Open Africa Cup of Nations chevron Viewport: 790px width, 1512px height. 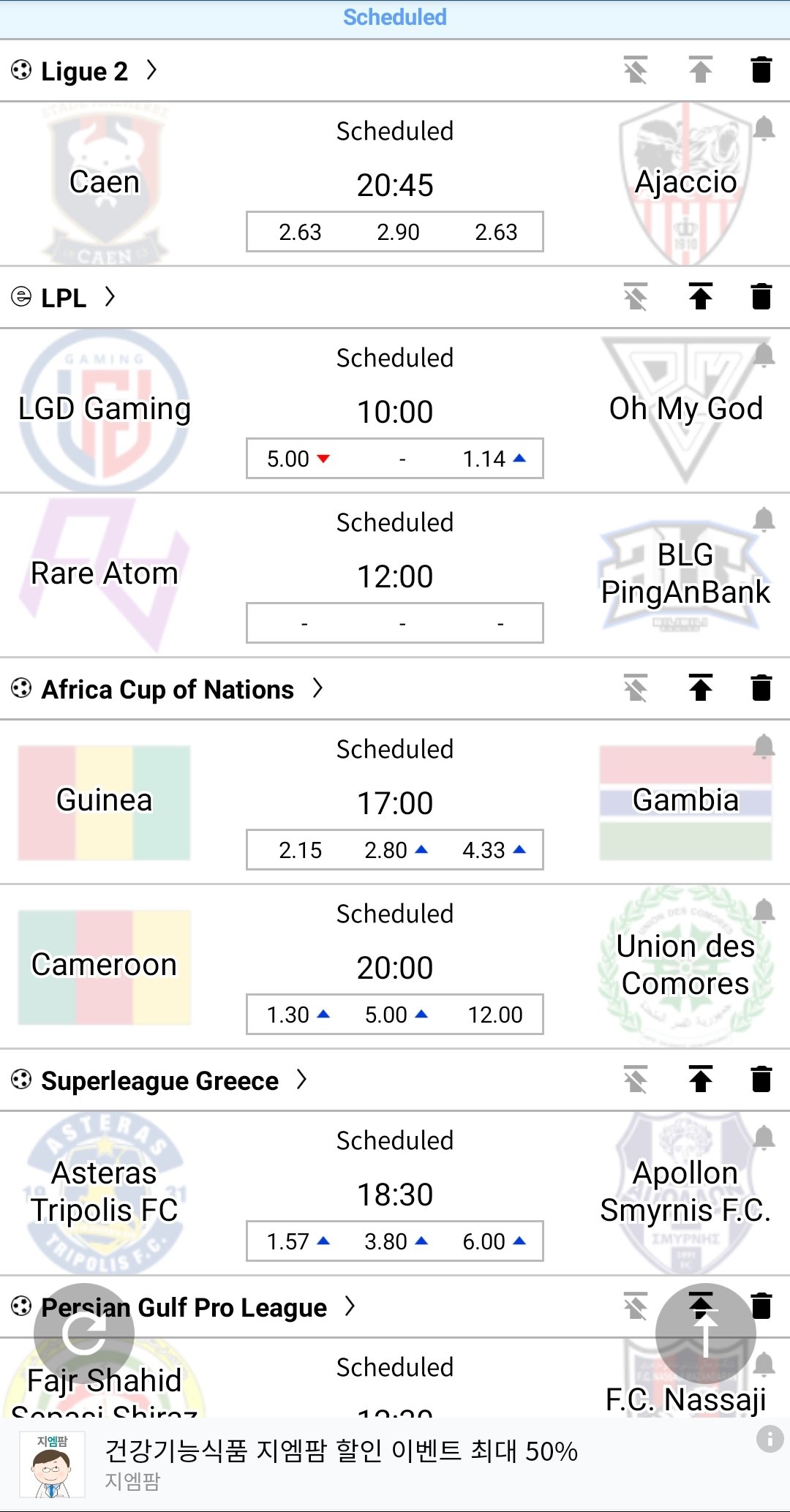317,688
